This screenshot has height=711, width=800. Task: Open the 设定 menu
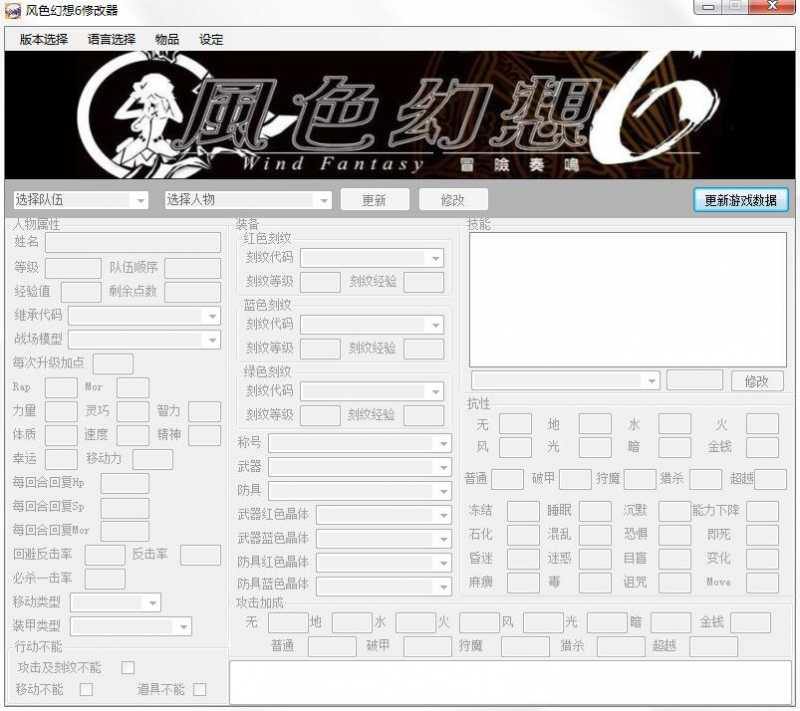(x=211, y=40)
